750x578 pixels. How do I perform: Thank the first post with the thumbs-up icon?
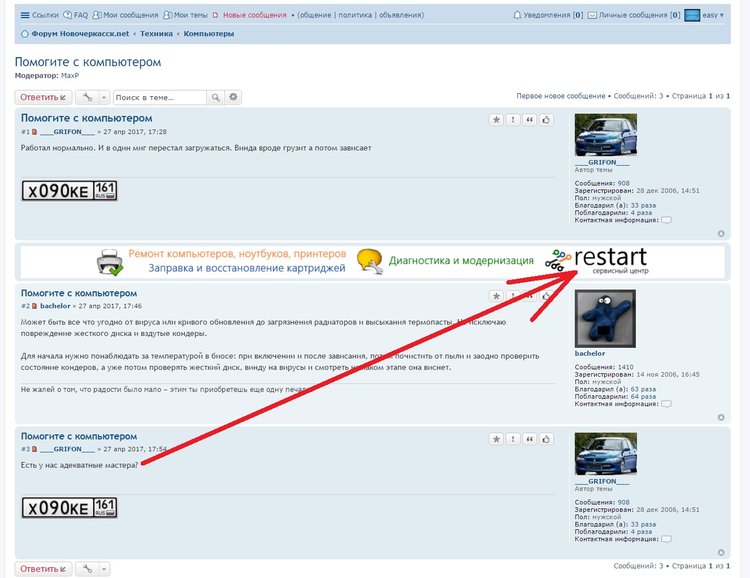(x=546, y=120)
